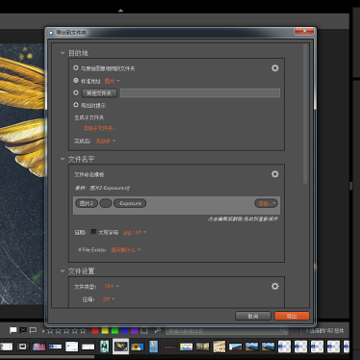Click the 文件命名模板 label

[x=89, y=174]
